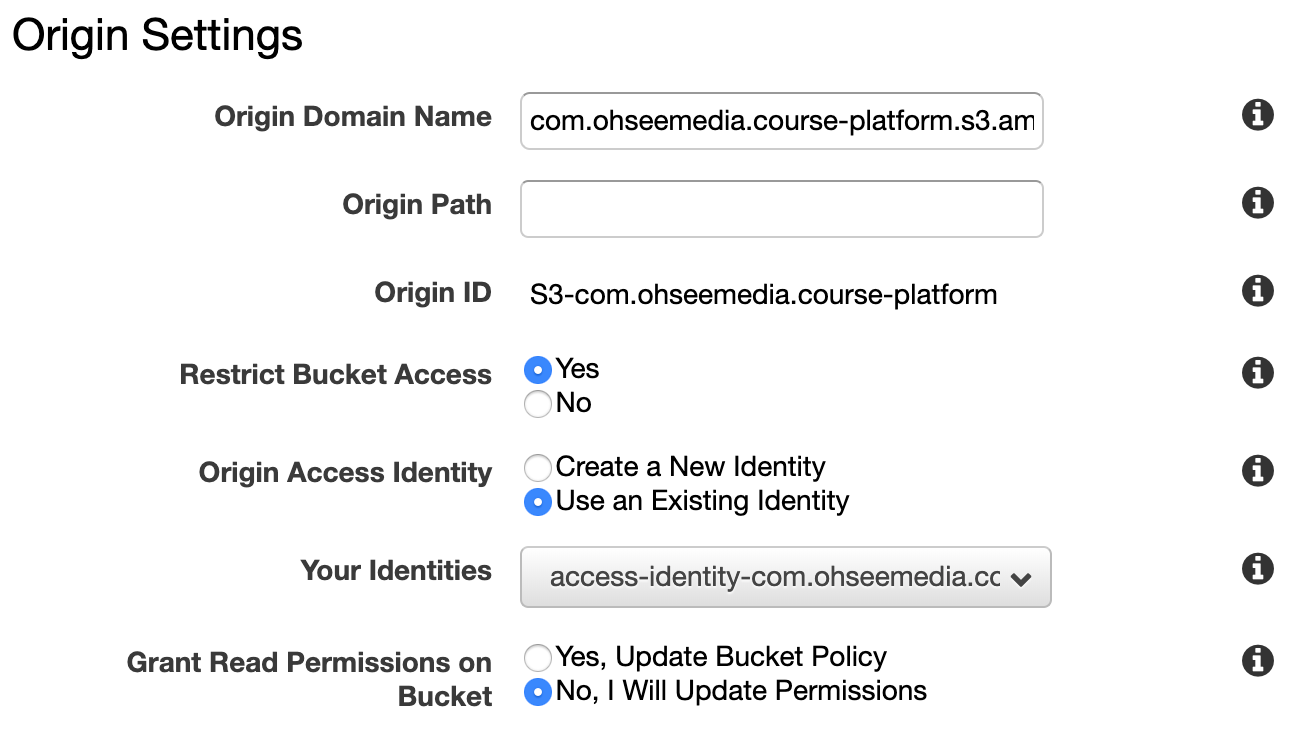Open help info beside Your Identities
Screen dimensions: 1298x736
pos(1257,569)
